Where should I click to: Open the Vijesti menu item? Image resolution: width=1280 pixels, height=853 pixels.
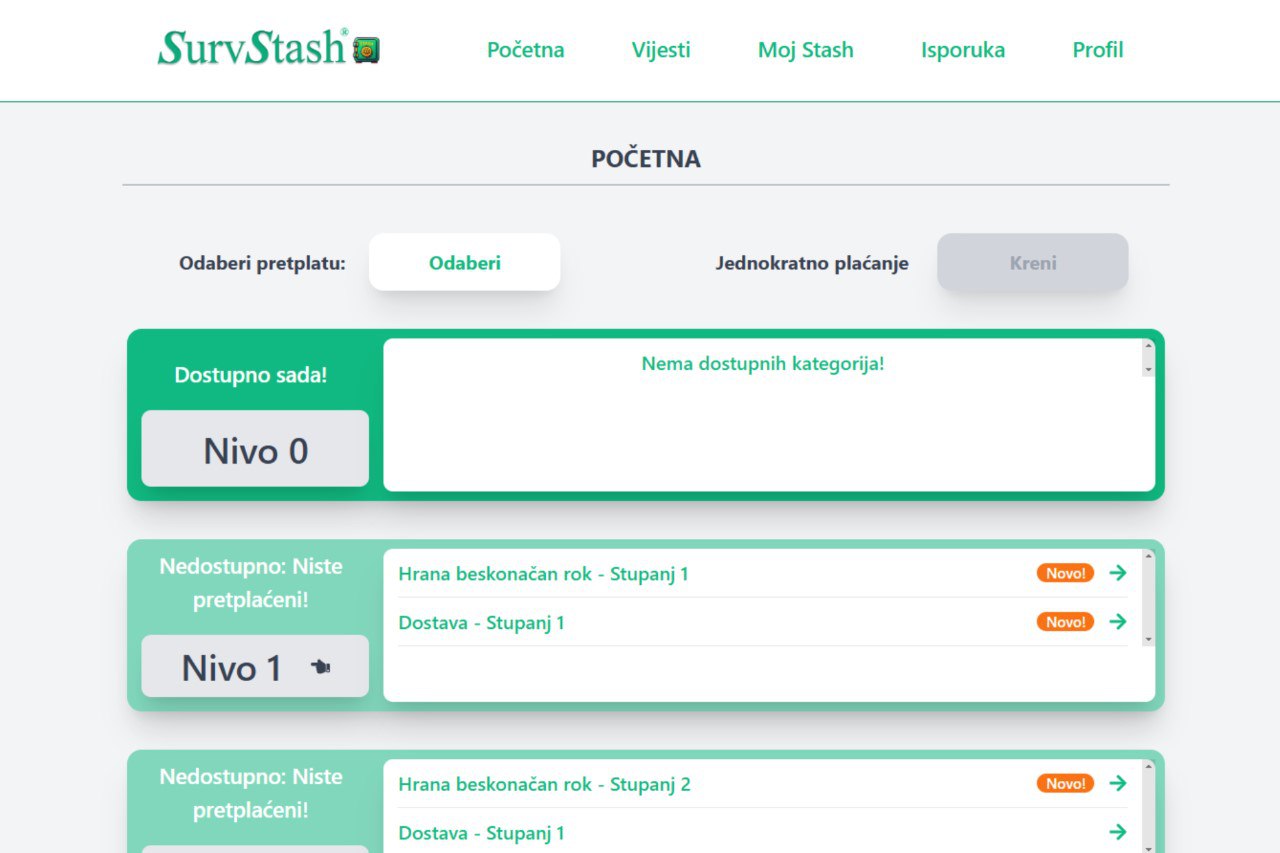[x=661, y=50]
